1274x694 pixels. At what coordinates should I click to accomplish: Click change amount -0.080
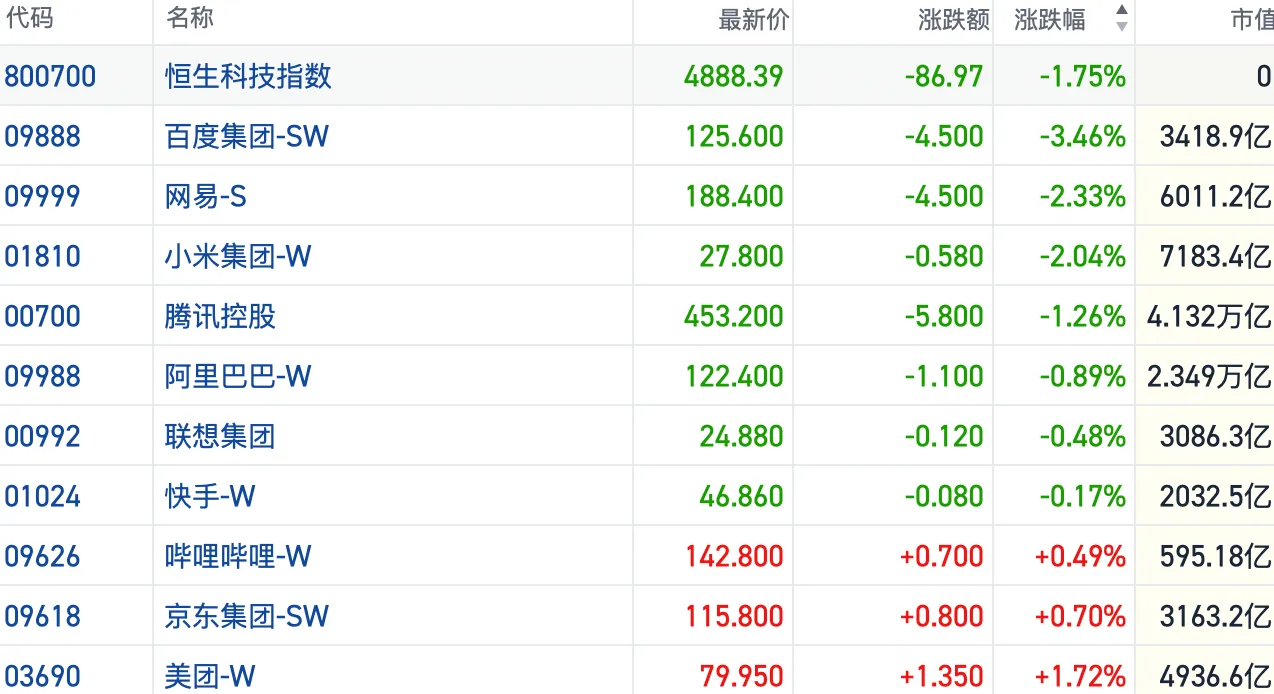[944, 496]
